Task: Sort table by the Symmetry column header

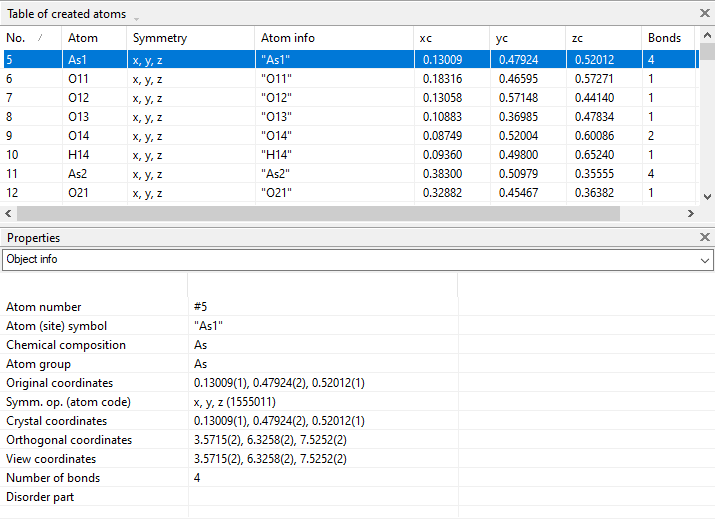Action: 188,38
